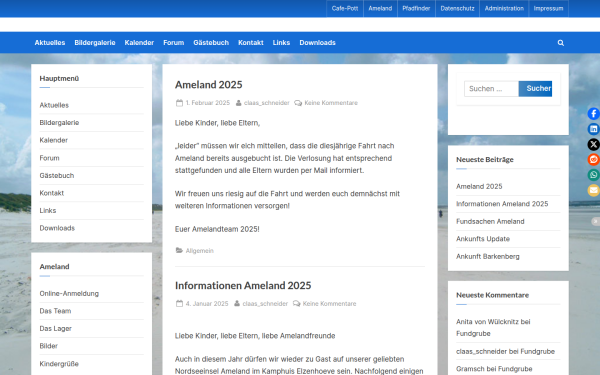
Task: Click calendar icon beside 4. Januar 2025
Action: 179,303
